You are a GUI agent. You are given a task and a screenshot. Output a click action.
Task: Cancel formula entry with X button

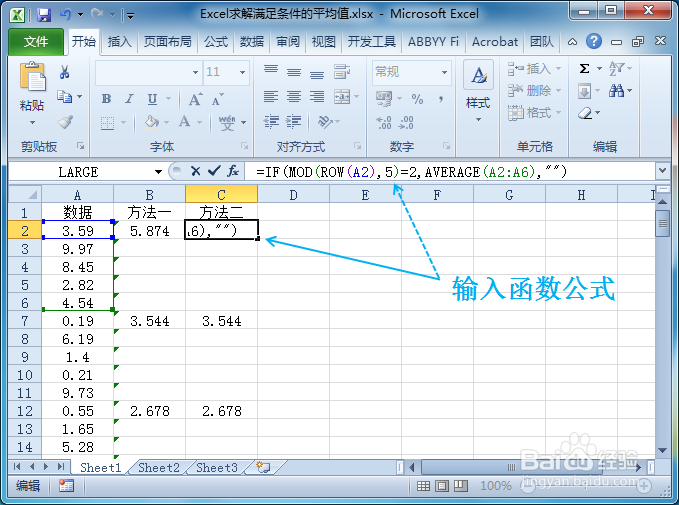tap(195, 171)
